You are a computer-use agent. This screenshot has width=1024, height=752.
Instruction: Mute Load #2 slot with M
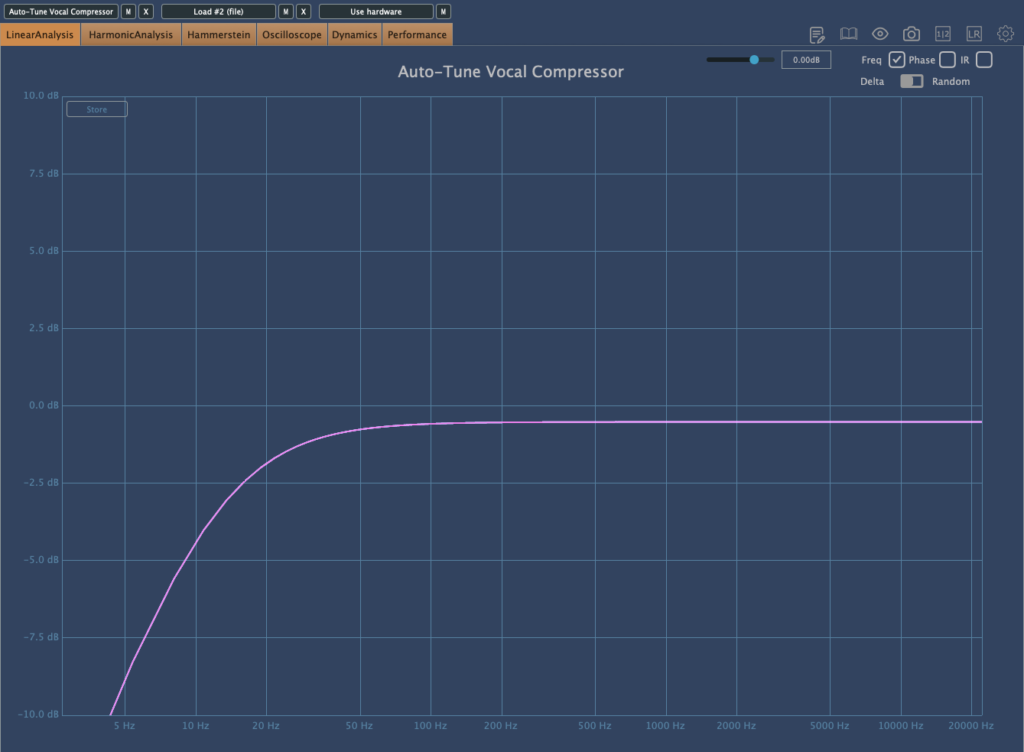[285, 12]
